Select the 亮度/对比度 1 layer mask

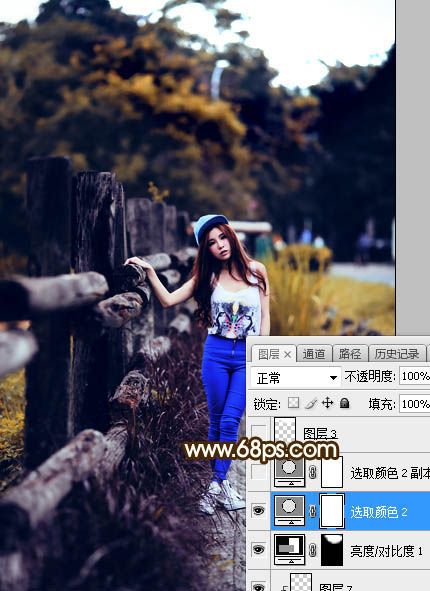(x=332, y=550)
